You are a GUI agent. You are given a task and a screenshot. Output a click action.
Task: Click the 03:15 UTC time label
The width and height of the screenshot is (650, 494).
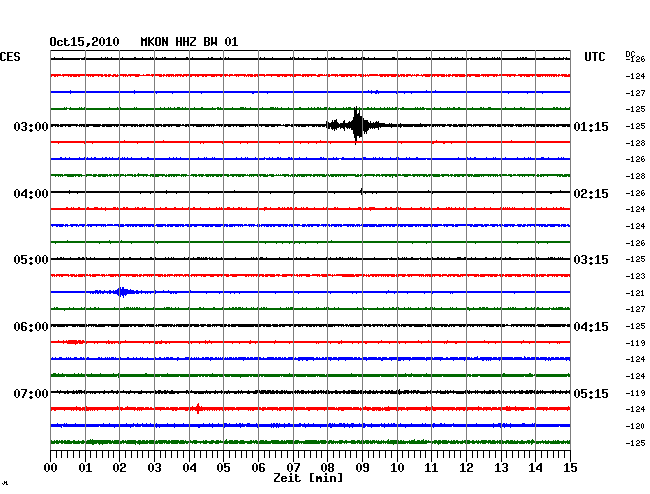591,260
